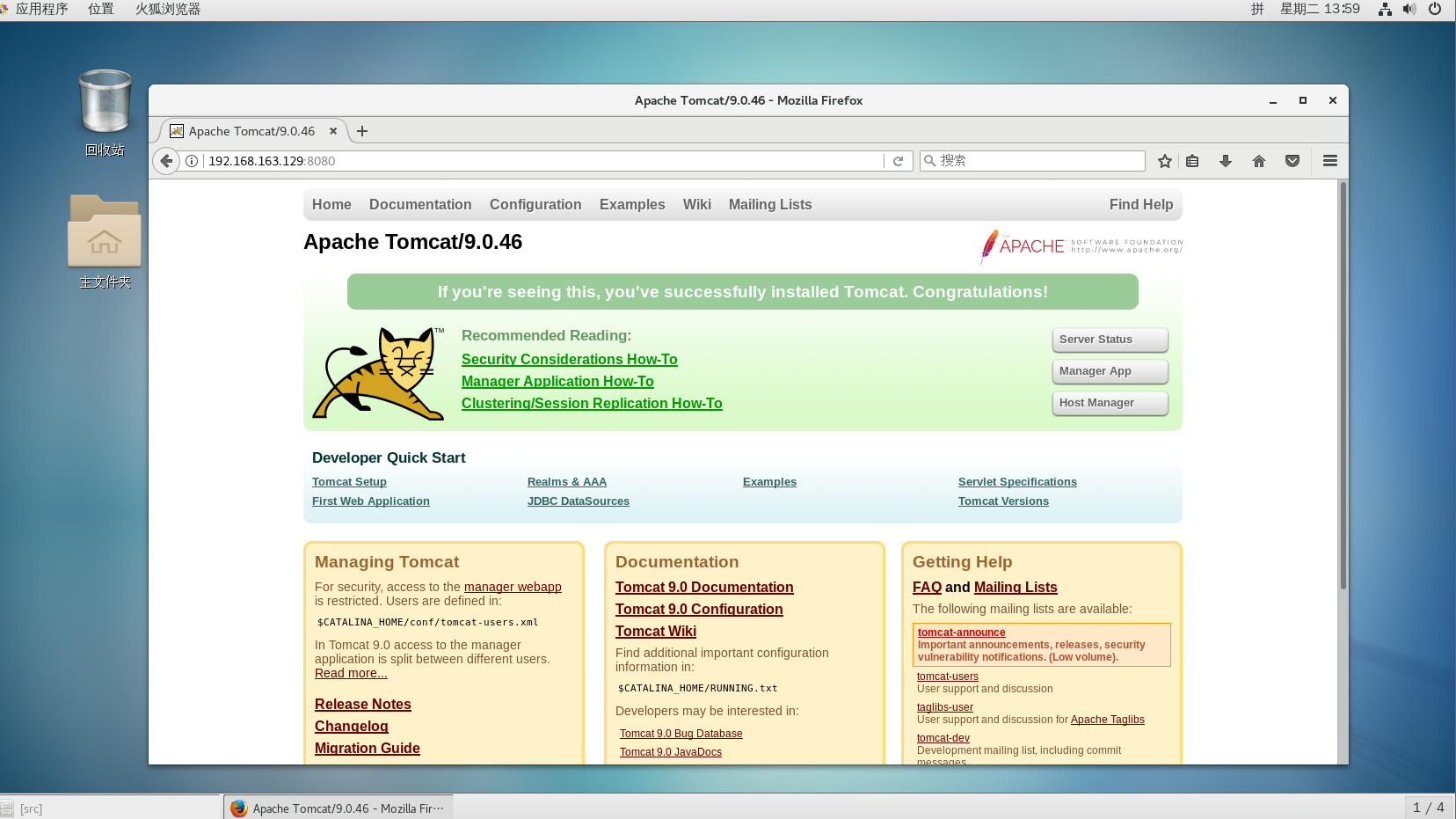
Task: Open Apache Taglibs link
Action: (1108, 720)
